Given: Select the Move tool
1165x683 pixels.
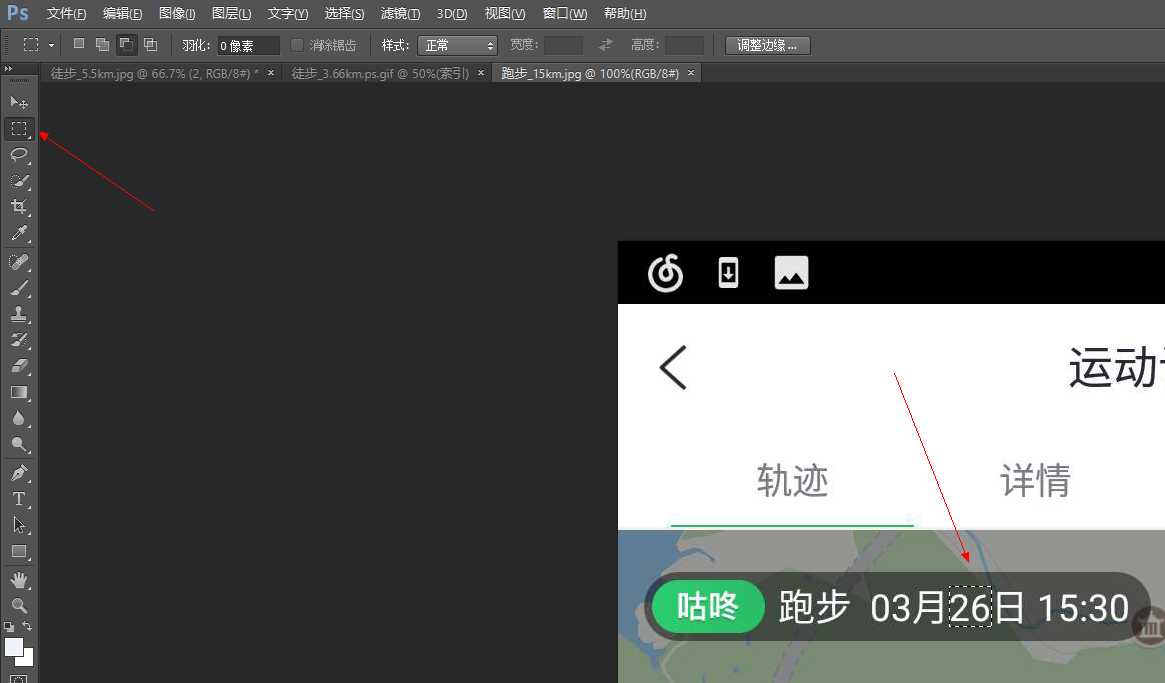Looking at the screenshot, I should tap(19, 102).
